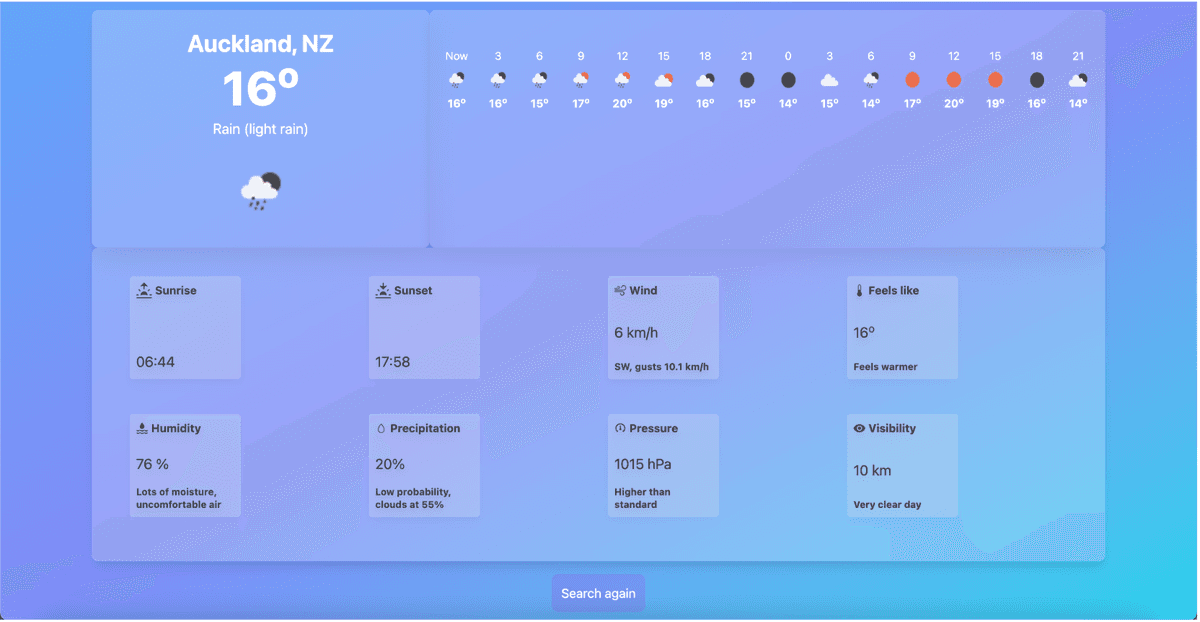Click the sunset icon on the Sunset card
The image size is (1200, 622).
(x=381, y=290)
